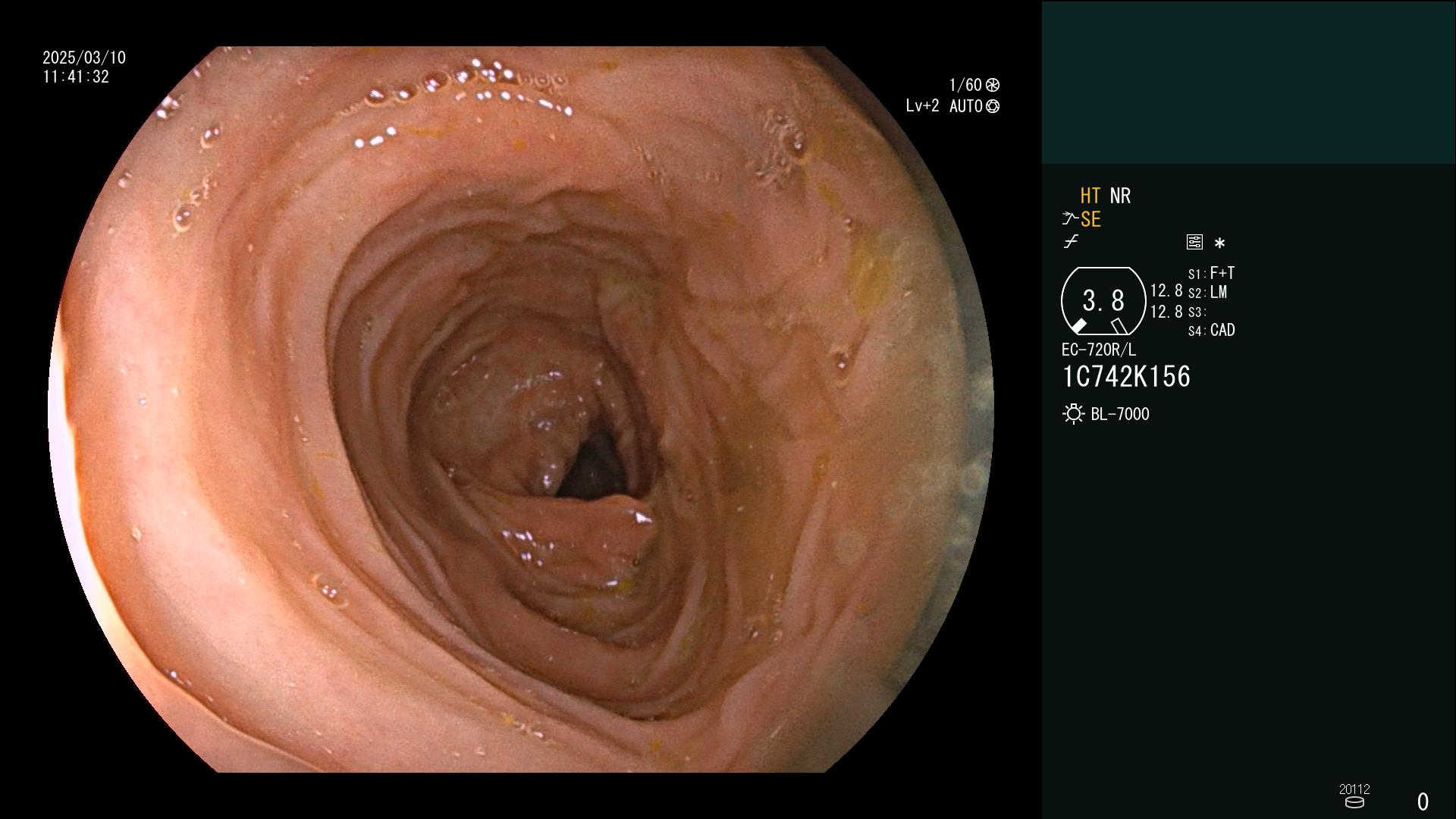Click the storage disk icon below 20112
This screenshot has height=819, width=1456.
1354,802
